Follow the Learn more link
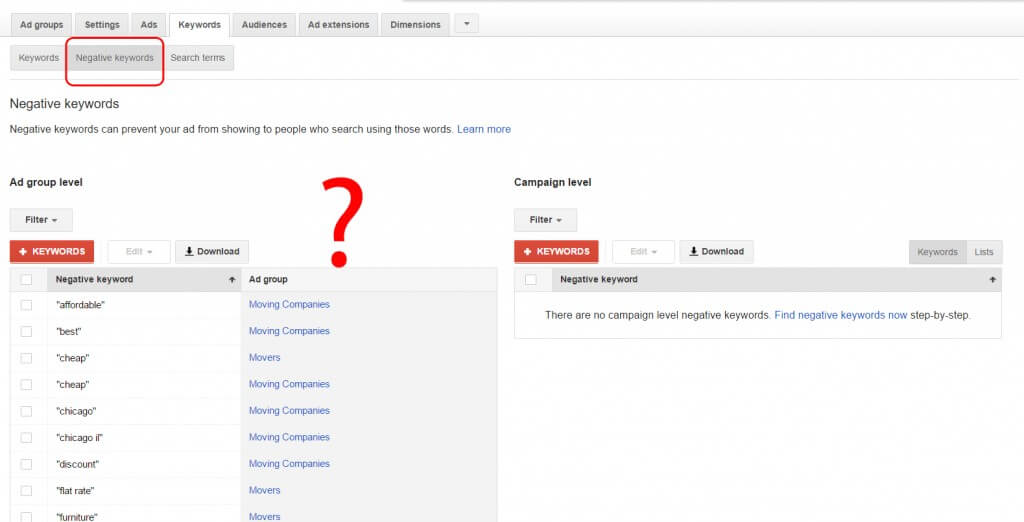1024x522 pixels. click(x=484, y=129)
